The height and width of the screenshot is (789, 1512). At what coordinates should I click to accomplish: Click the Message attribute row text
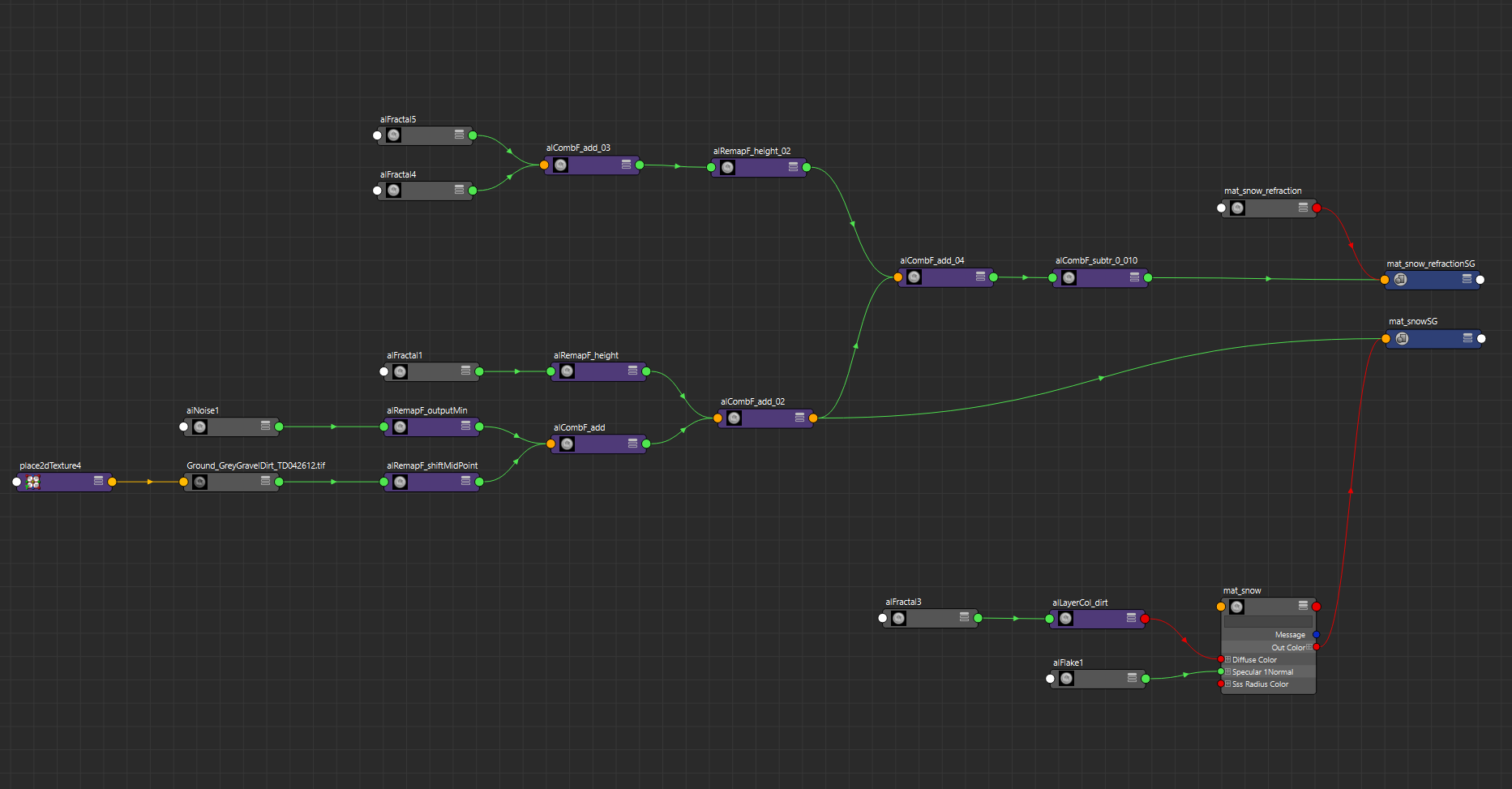tap(1290, 635)
